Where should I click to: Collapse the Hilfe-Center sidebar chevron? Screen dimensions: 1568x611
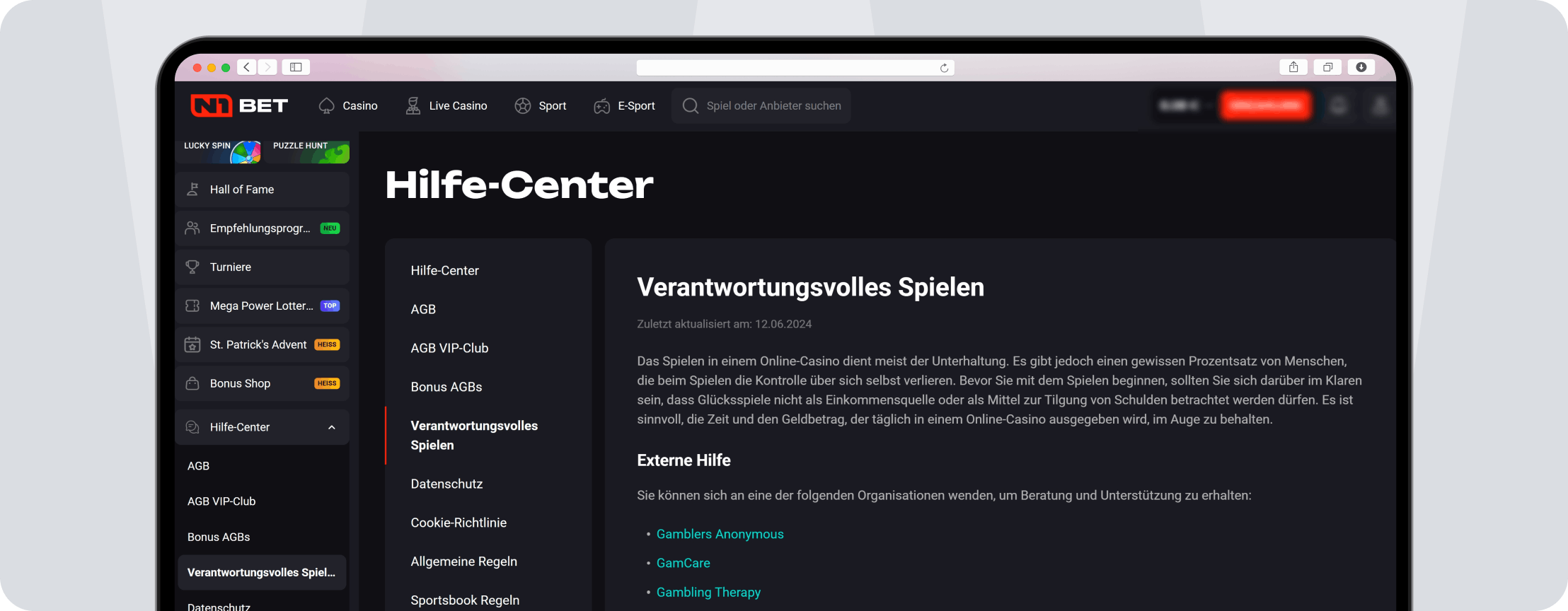(332, 427)
